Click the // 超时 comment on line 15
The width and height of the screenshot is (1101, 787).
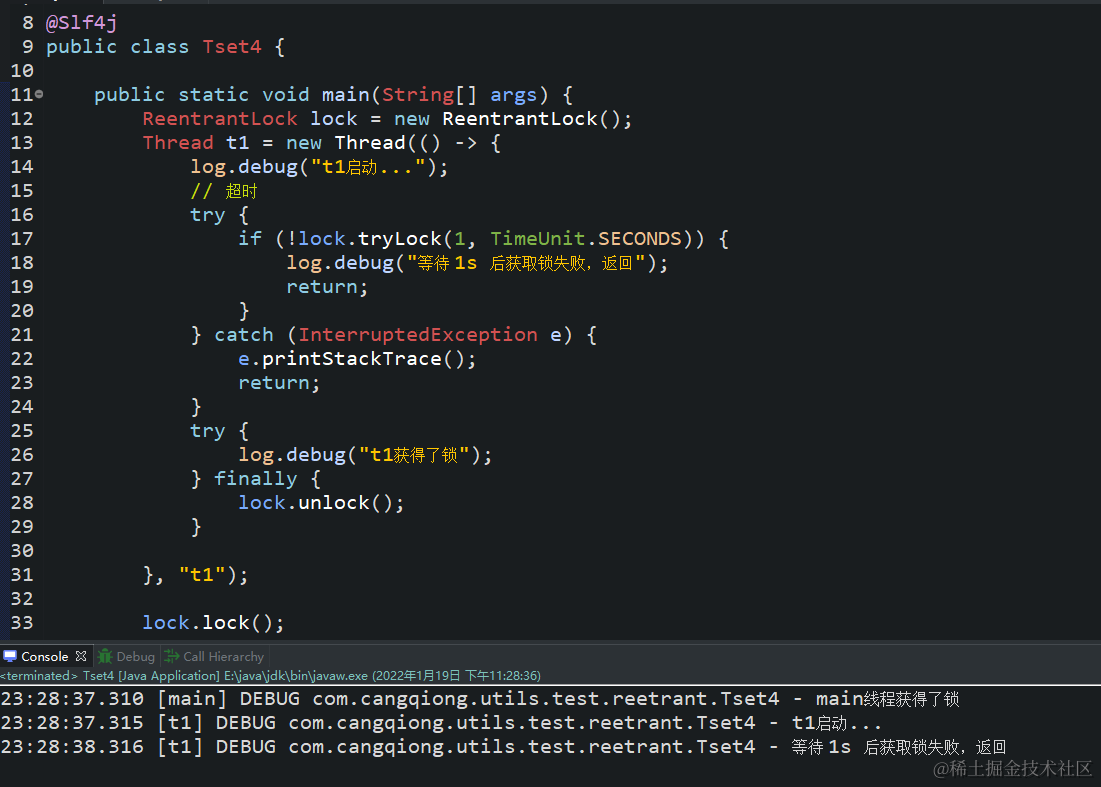point(224,191)
